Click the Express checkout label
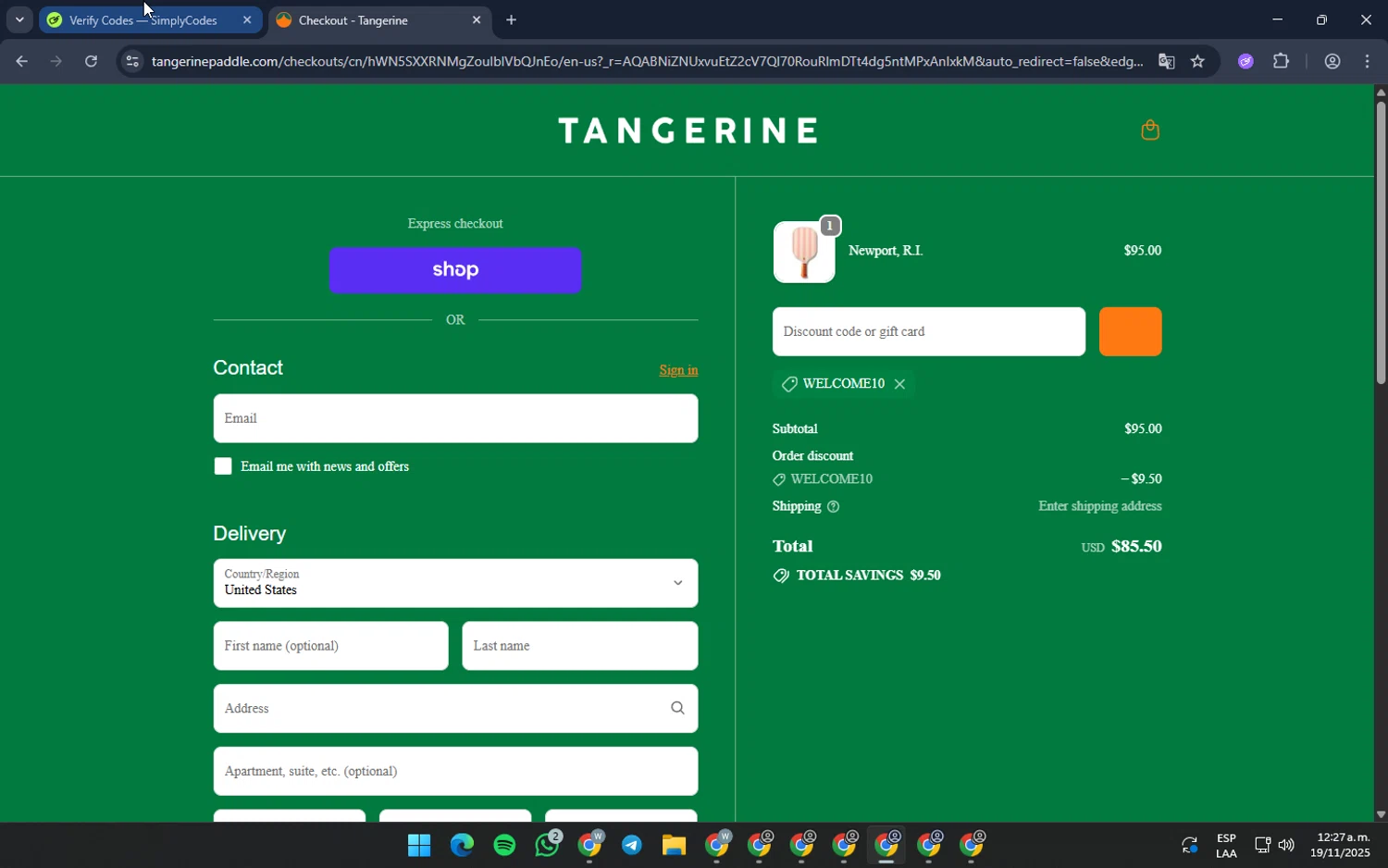1388x868 pixels. point(455,224)
